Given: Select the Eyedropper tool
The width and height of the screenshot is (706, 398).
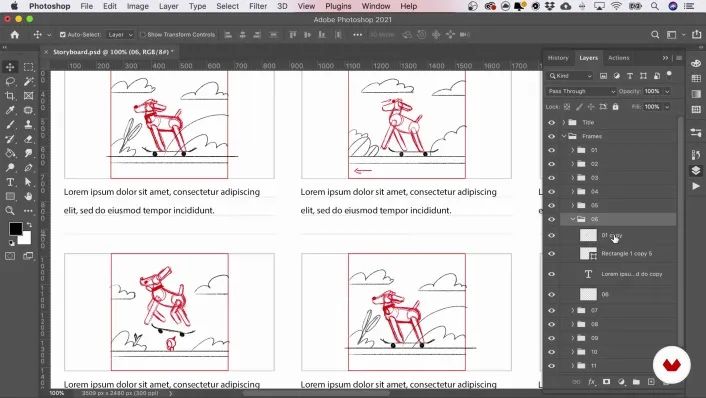Looking at the screenshot, I should point(10,110).
